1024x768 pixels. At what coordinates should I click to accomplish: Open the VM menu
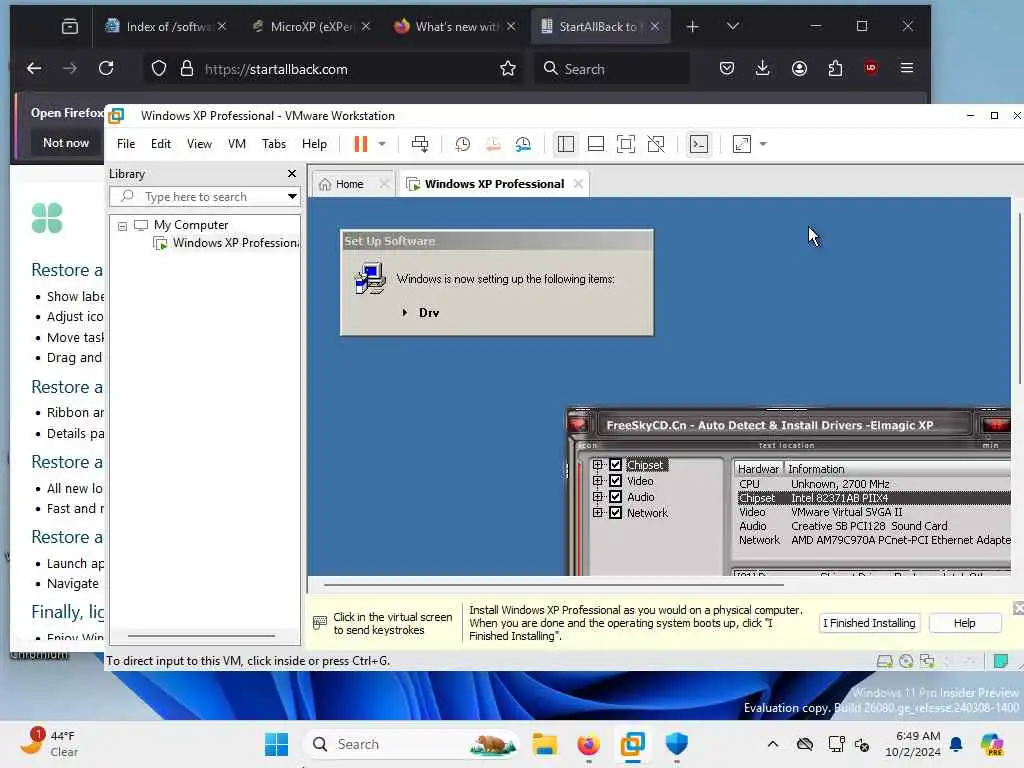[x=236, y=144]
